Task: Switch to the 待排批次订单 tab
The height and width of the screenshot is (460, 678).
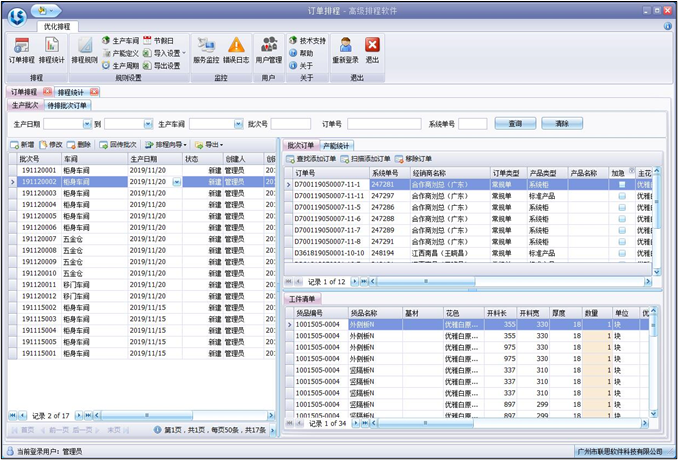Action: click(67, 105)
